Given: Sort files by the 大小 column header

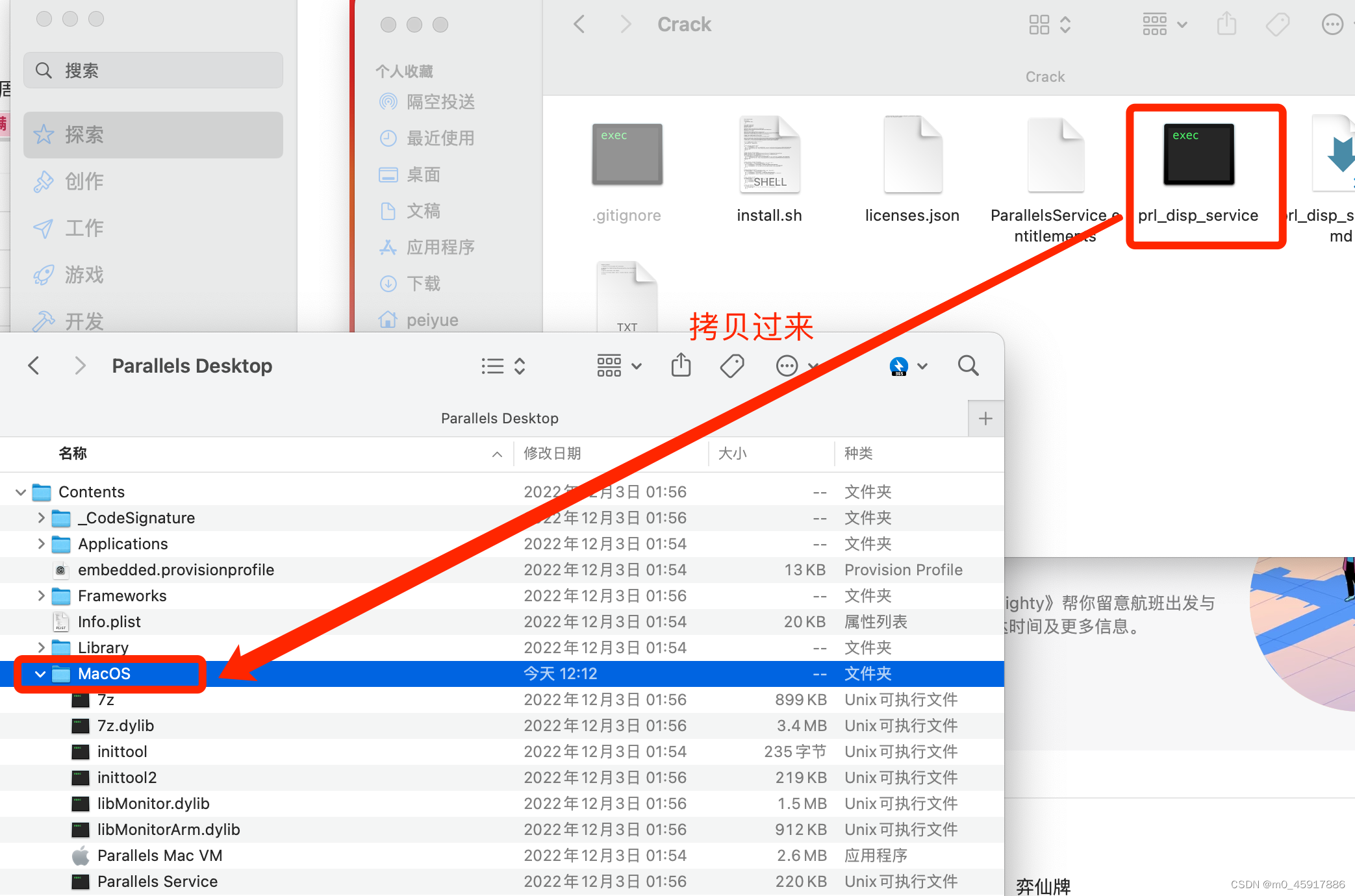Looking at the screenshot, I should [x=733, y=454].
